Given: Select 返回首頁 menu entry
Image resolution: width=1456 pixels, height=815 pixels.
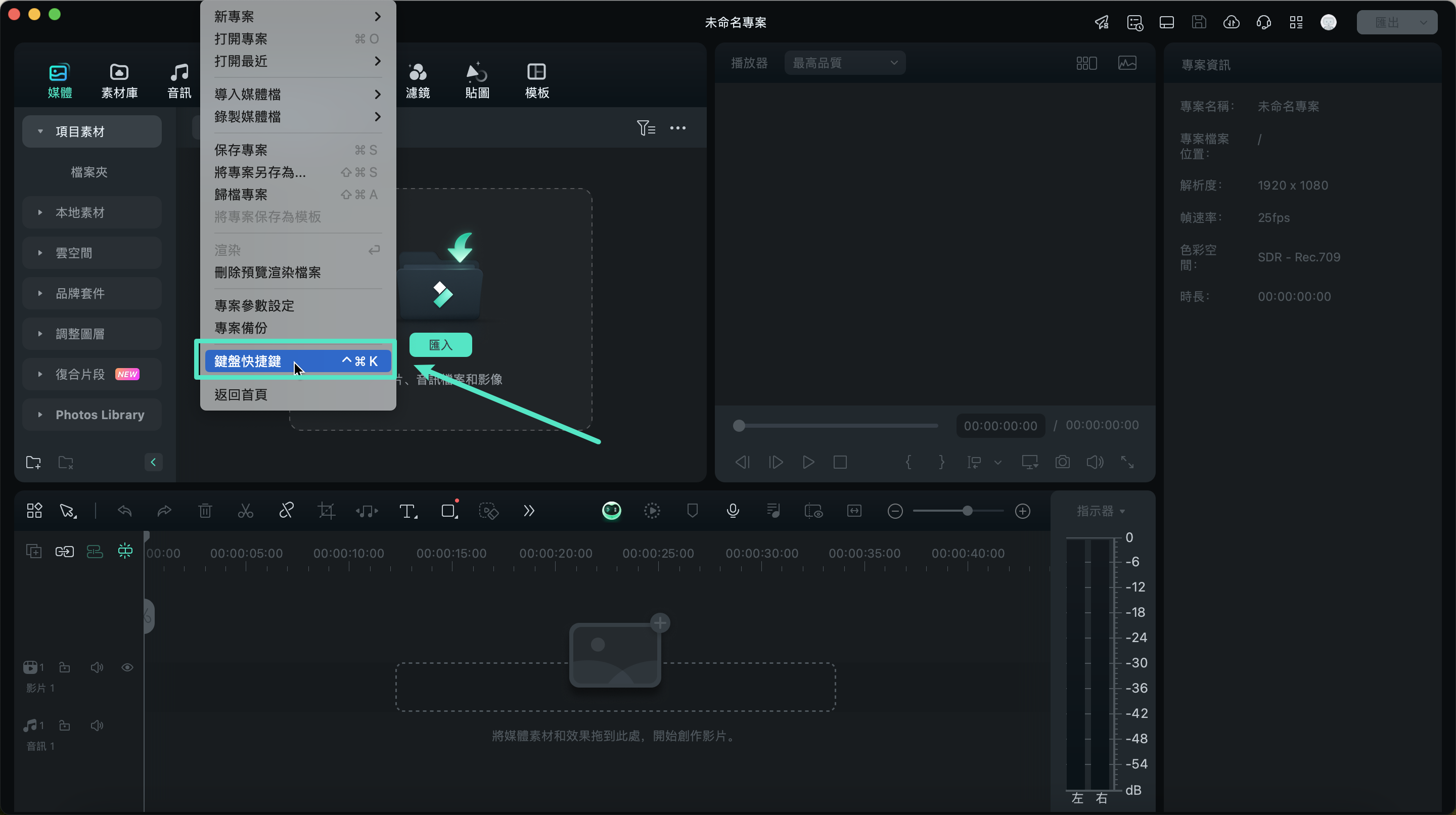Looking at the screenshot, I should pyautogui.click(x=297, y=394).
